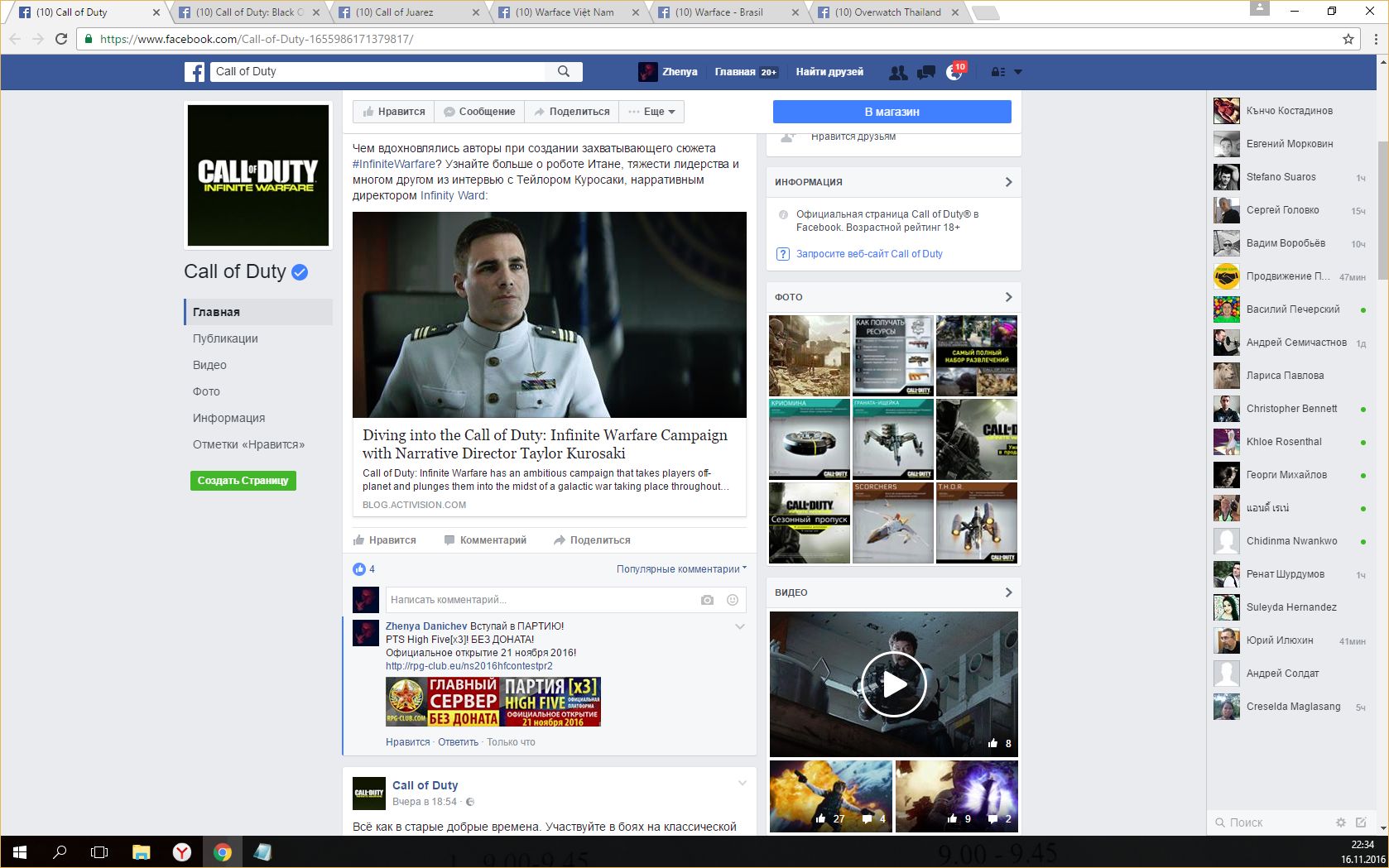Screen dimensions: 1389x868
Task: Open the messages icon in header
Action: (x=926, y=73)
